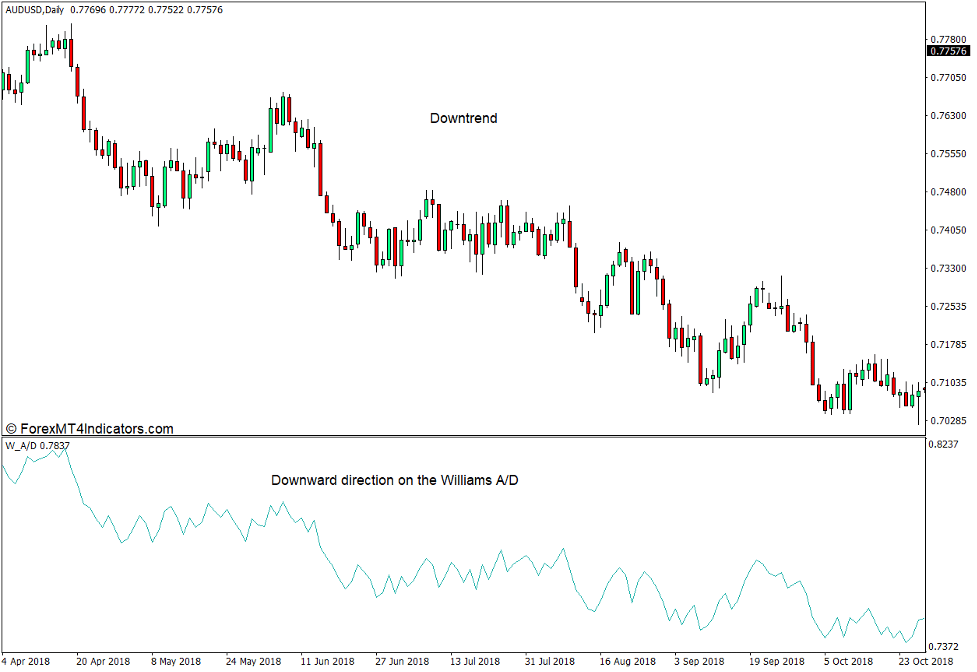Click the open price value 0.77696 in title

[90, 10]
